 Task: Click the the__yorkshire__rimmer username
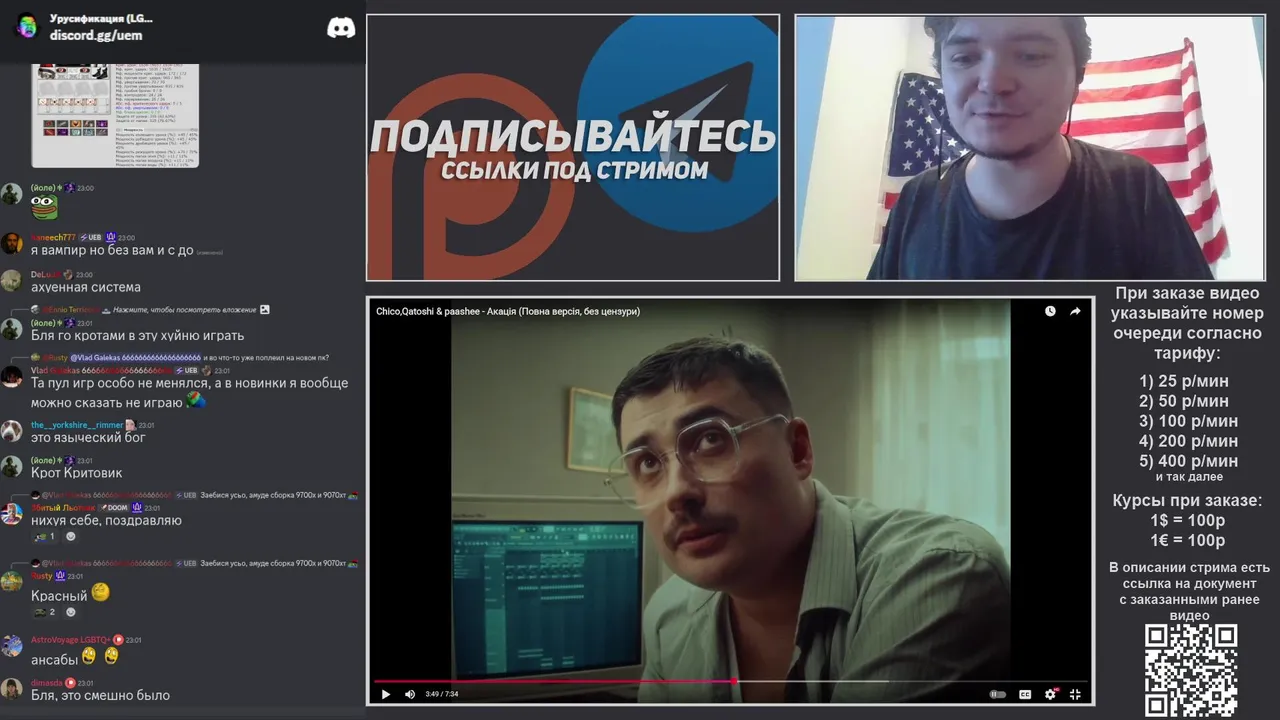(77, 425)
